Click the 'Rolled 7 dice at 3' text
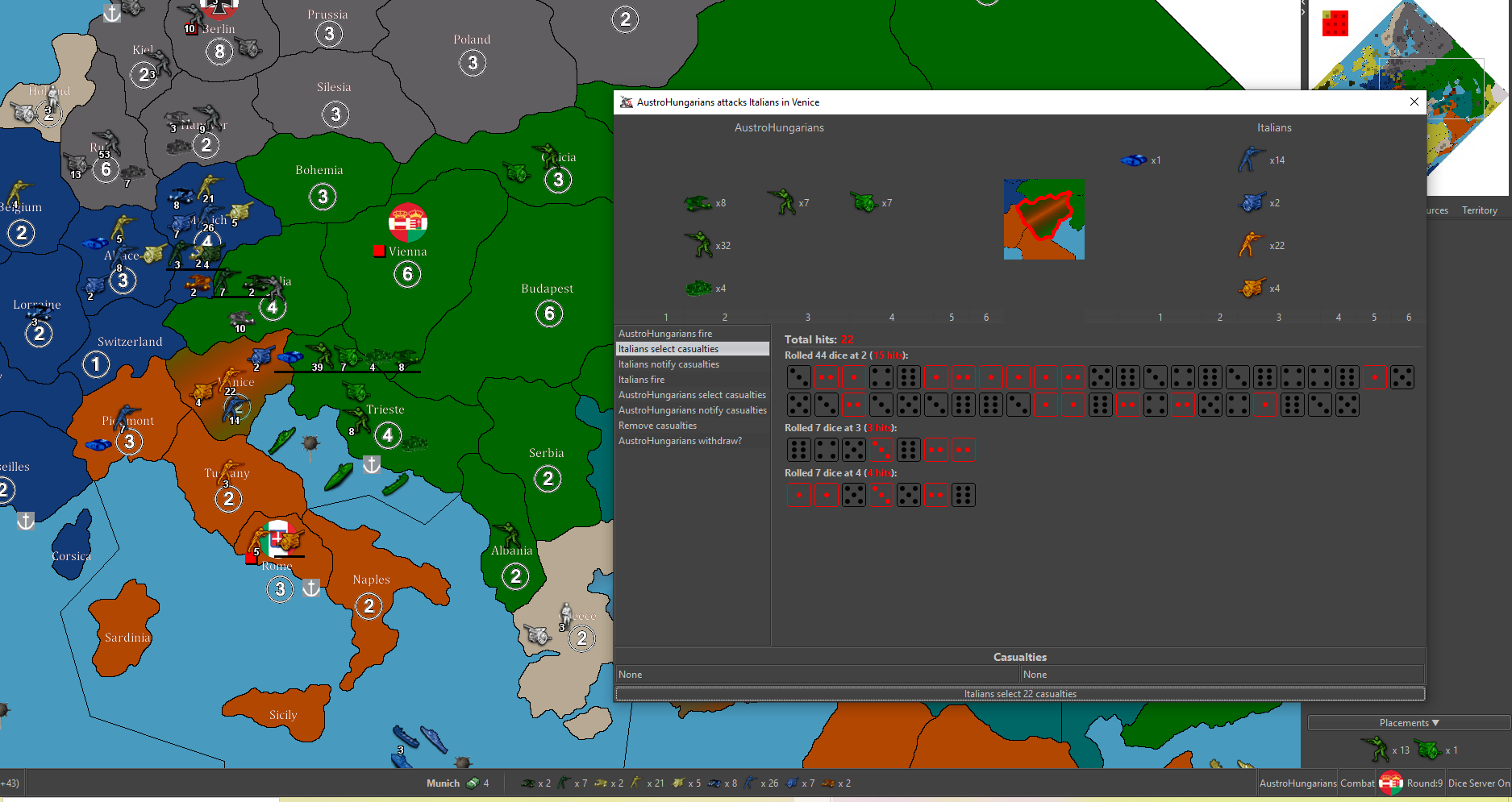 (x=840, y=428)
